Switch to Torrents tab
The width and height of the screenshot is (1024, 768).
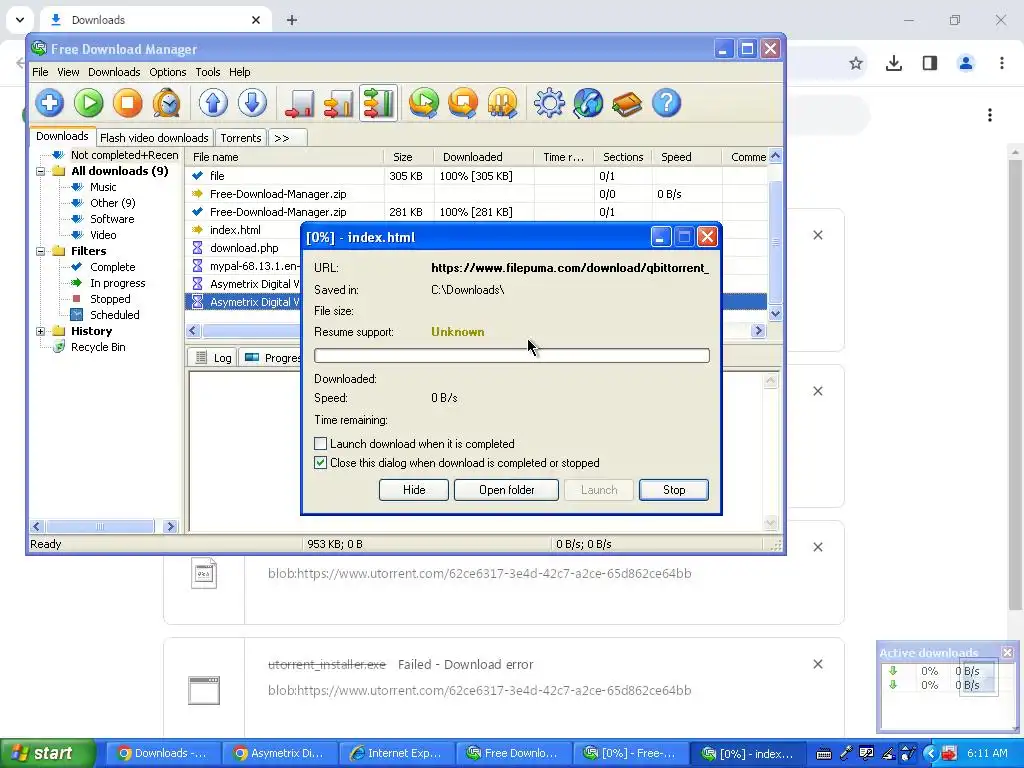pos(240,138)
